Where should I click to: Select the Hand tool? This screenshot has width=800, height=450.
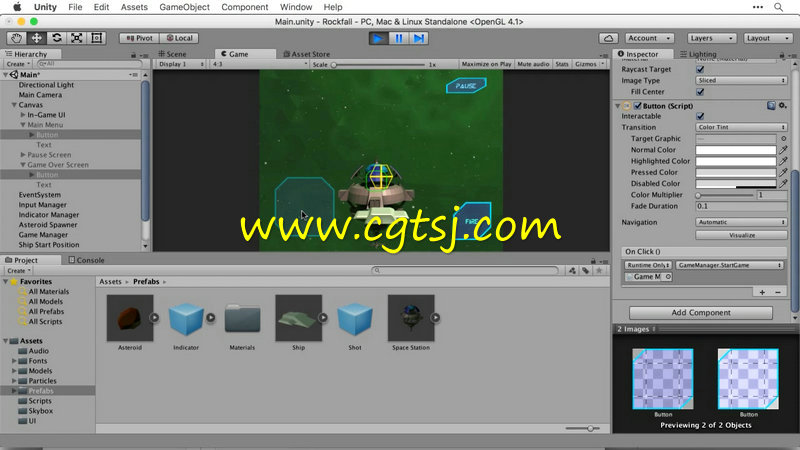(17, 38)
